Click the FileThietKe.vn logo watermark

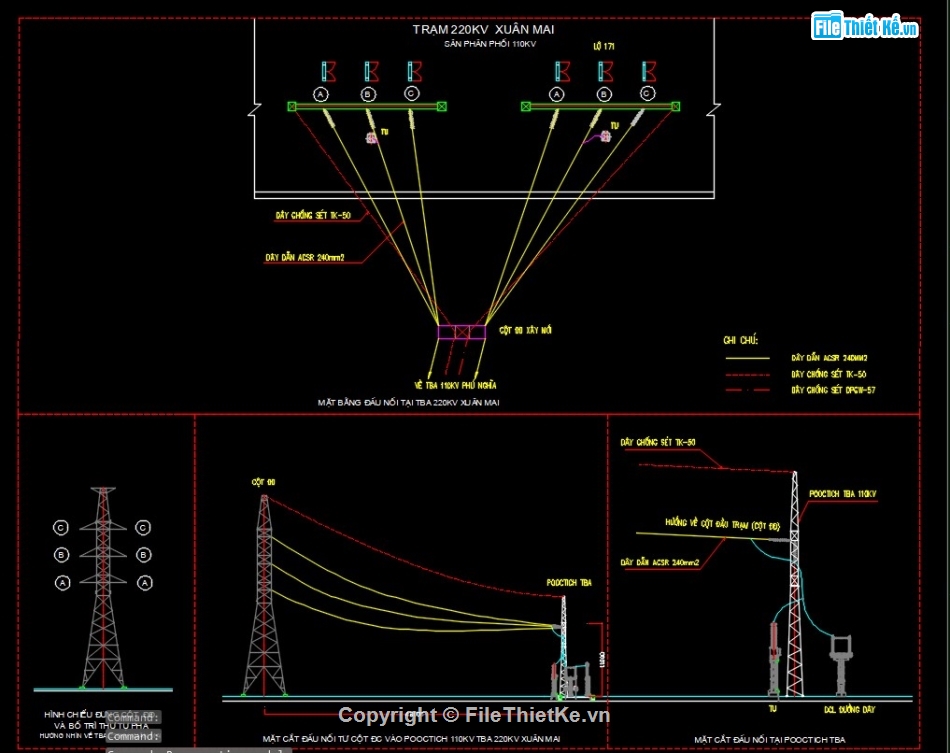(866, 27)
